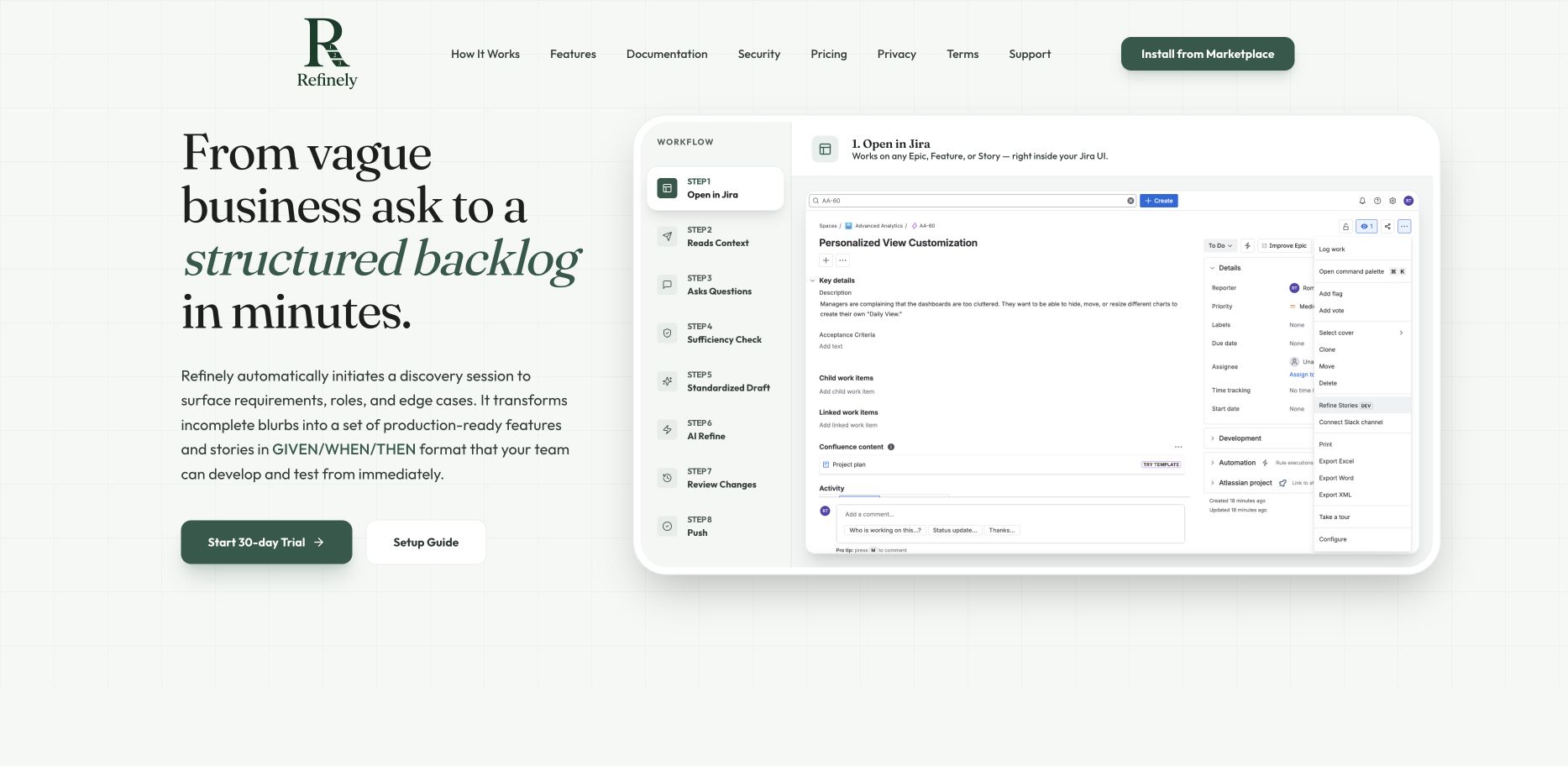The width and height of the screenshot is (1568, 766).
Task: Click the automation lightning button beside To Do
Action: [1248, 246]
